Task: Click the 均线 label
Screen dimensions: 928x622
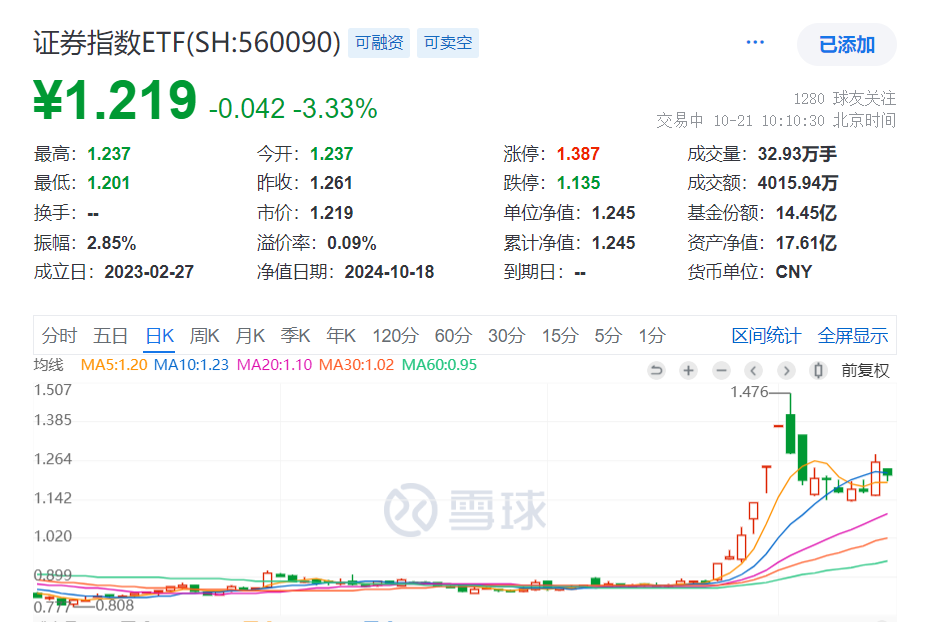Action: (x=49, y=365)
